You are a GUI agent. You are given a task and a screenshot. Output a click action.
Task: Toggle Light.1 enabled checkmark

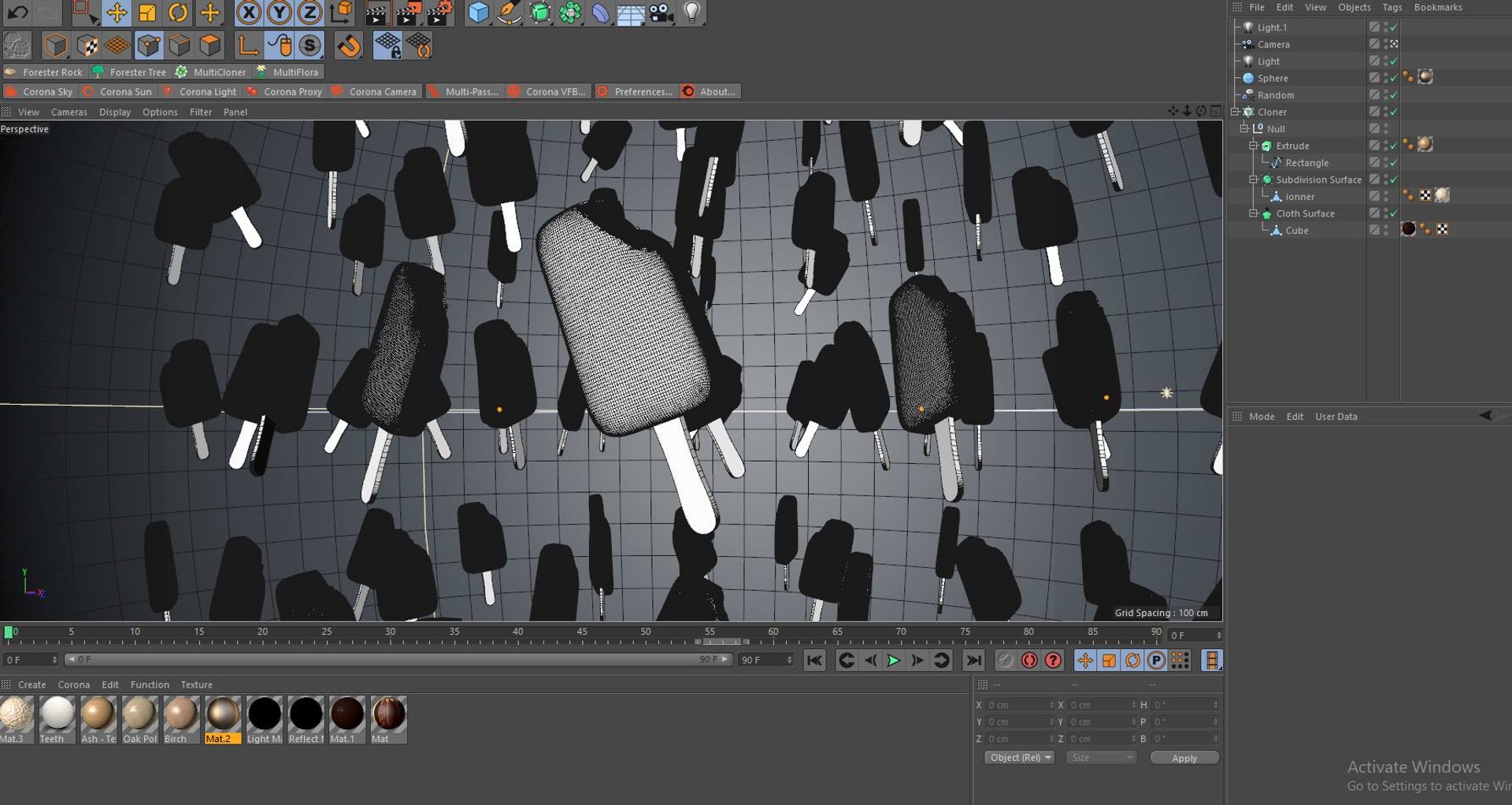click(x=1394, y=27)
